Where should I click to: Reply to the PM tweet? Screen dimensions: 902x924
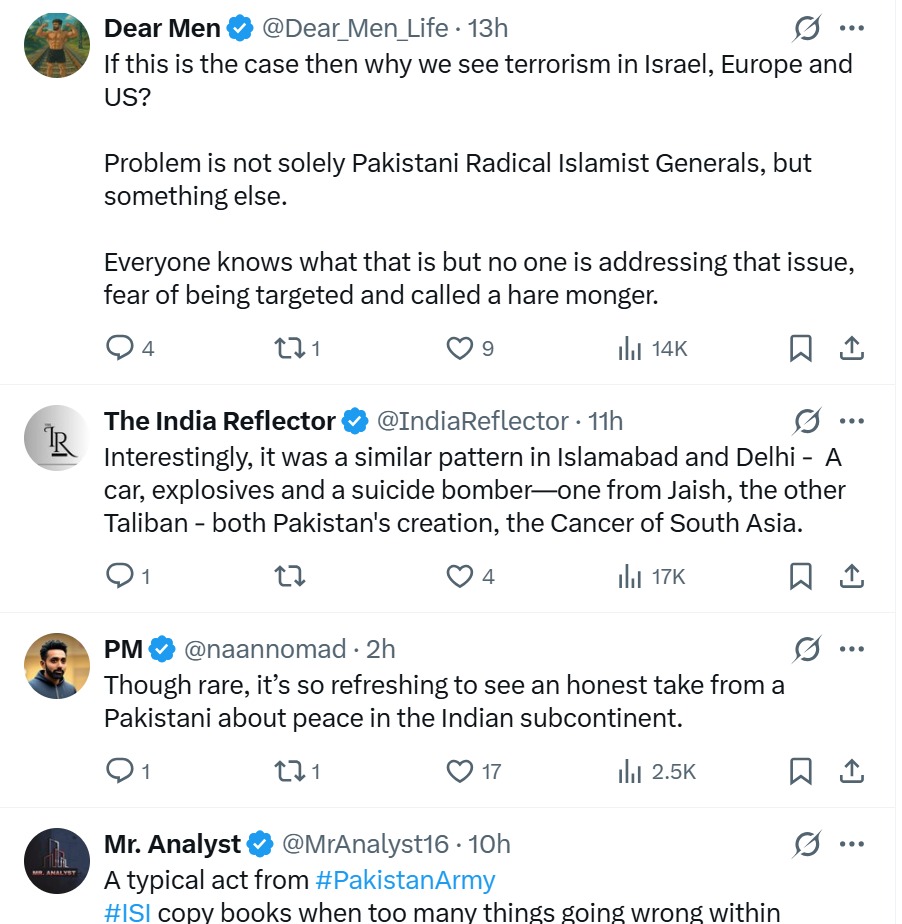(x=120, y=771)
